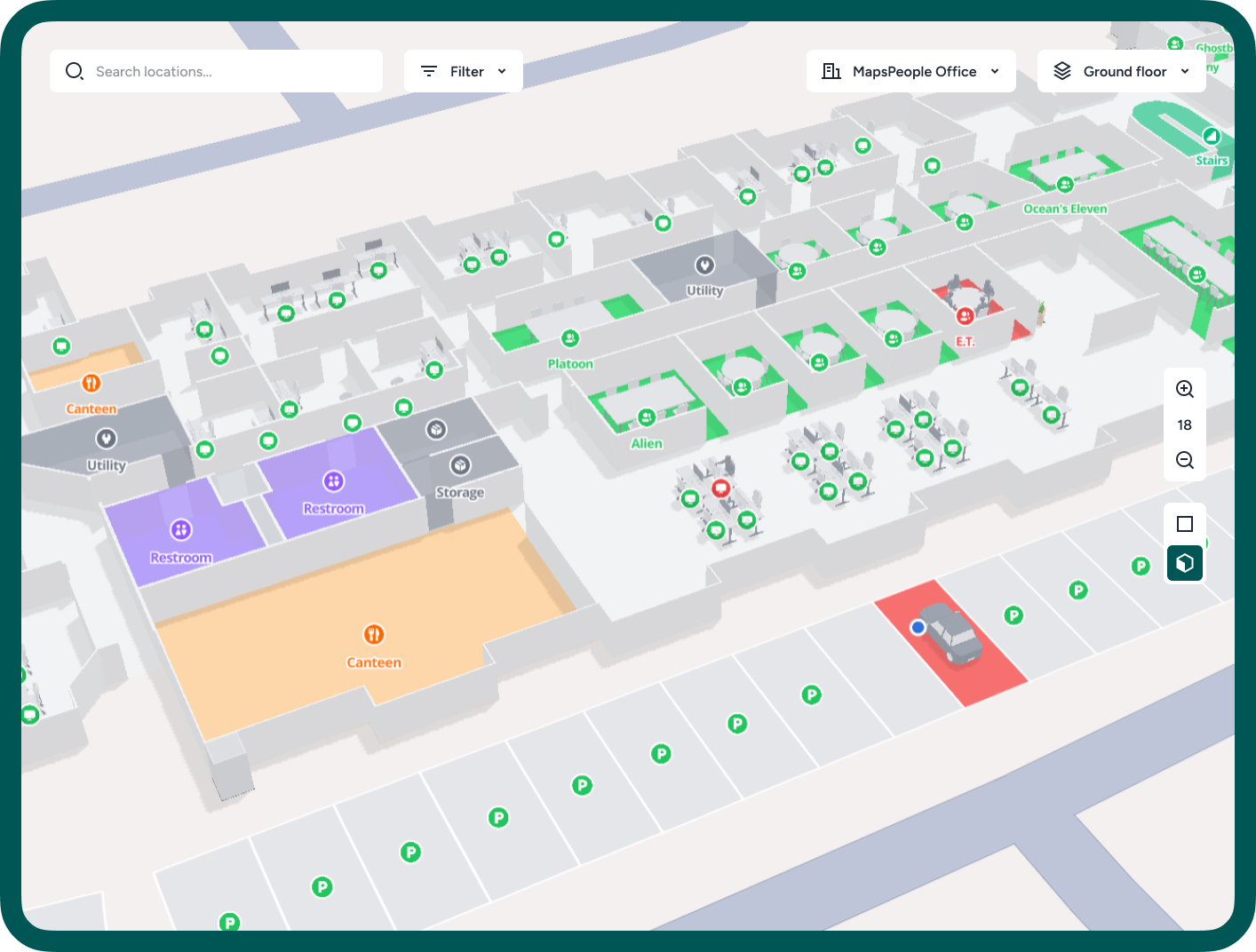Image resolution: width=1256 pixels, height=952 pixels.
Task: Click the zoom out magnifier button
Action: (x=1184, y=460)
